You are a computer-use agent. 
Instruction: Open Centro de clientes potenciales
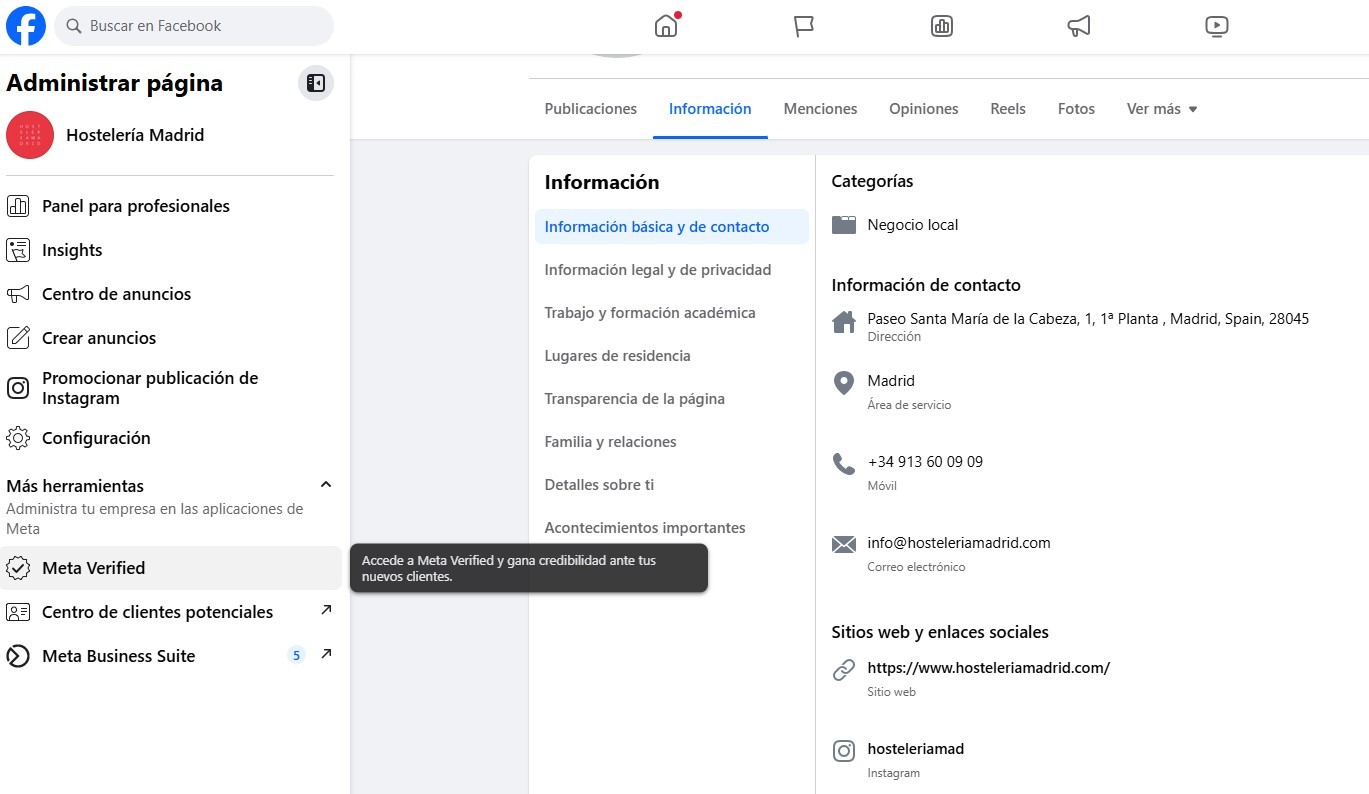[157, 612]
